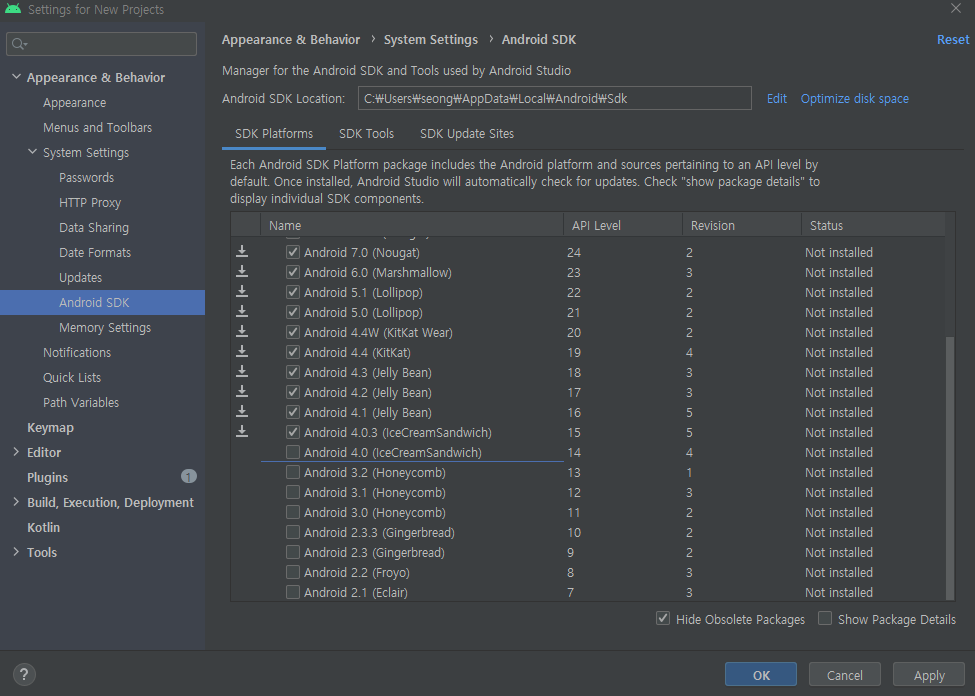The image size is (975, 696).
Task: Click the Plugins update badge
Action: point(188,476)
